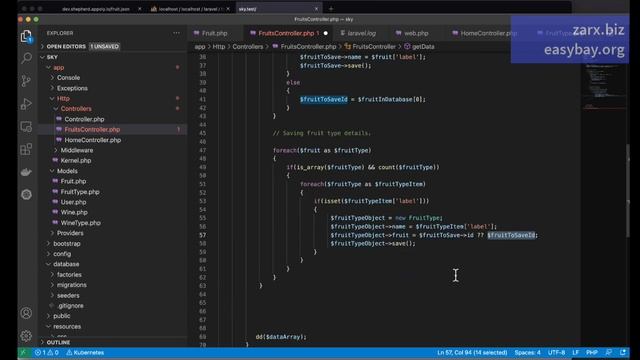Open the Explorer view icon

tap(26, 36)
